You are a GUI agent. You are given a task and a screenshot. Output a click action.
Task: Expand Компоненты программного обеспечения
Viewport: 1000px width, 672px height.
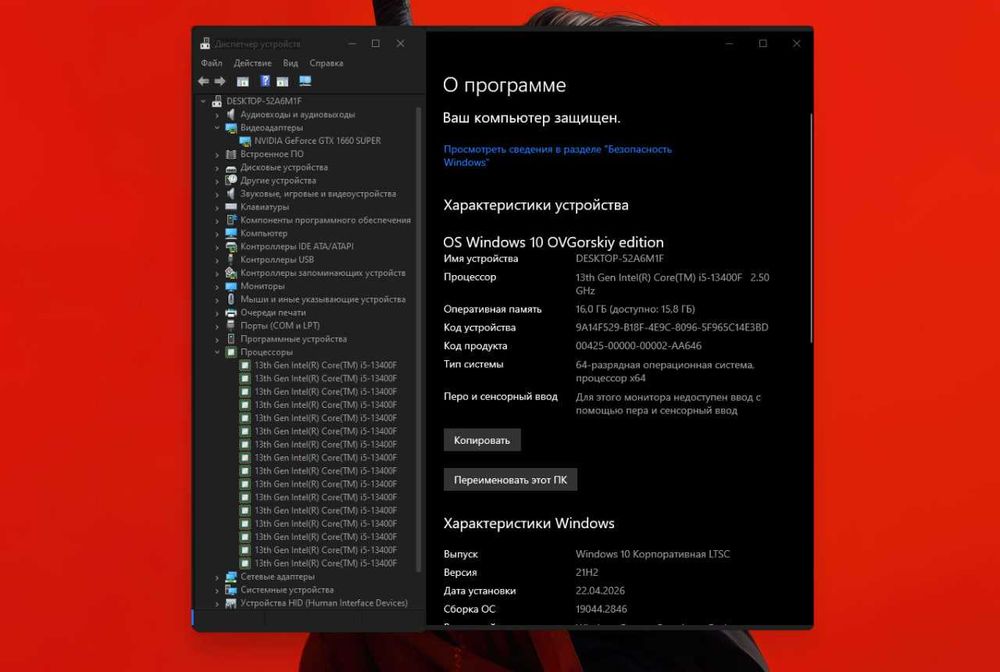pyautogui.click(x=217, y=221)
